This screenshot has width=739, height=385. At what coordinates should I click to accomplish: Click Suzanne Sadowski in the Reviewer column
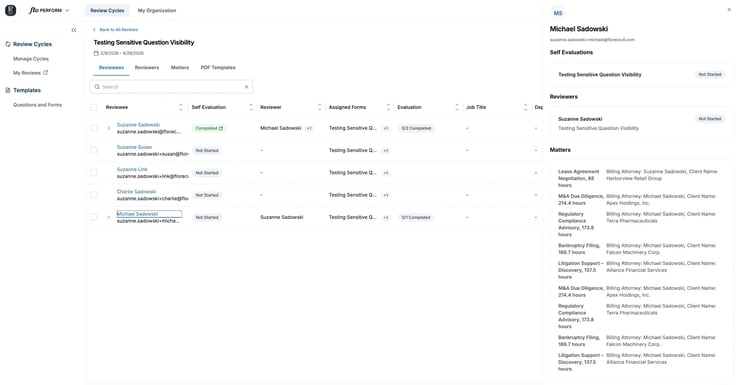(281, 217)
